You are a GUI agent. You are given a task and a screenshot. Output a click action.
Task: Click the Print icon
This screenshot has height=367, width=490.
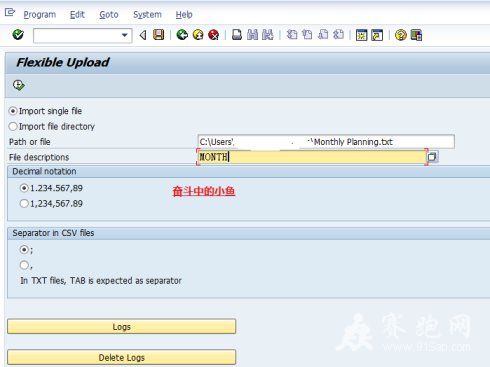(x=237, y=35)
